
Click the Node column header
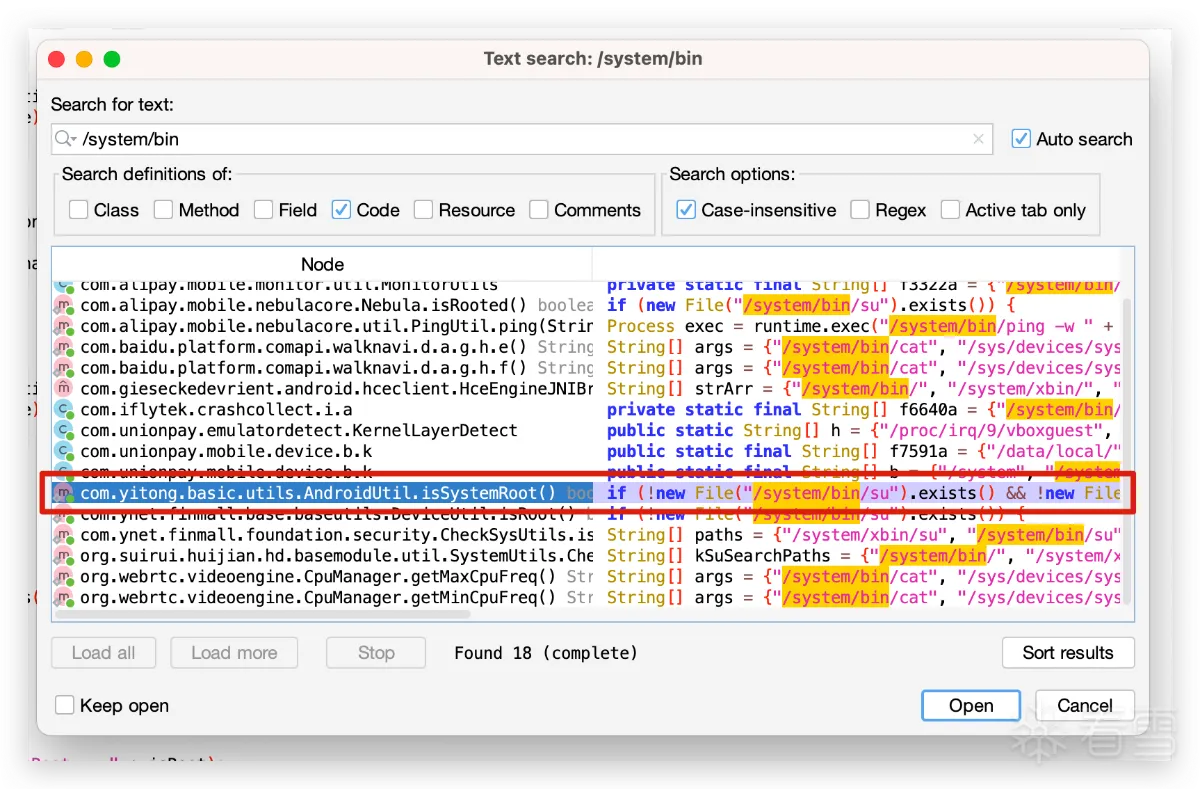pyautogui.click(x=322, y=264)
